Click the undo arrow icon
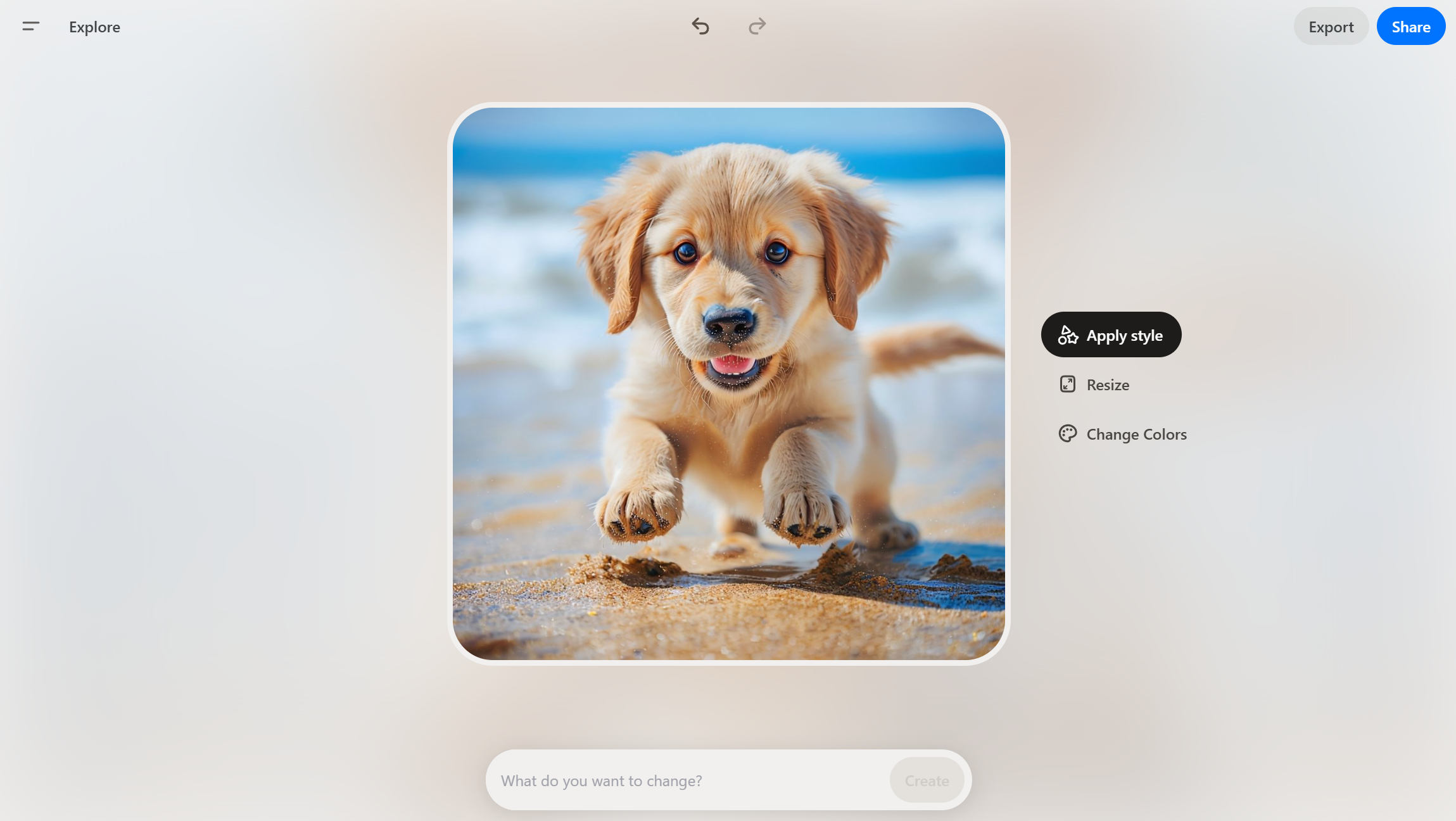 tap(700, 27)
